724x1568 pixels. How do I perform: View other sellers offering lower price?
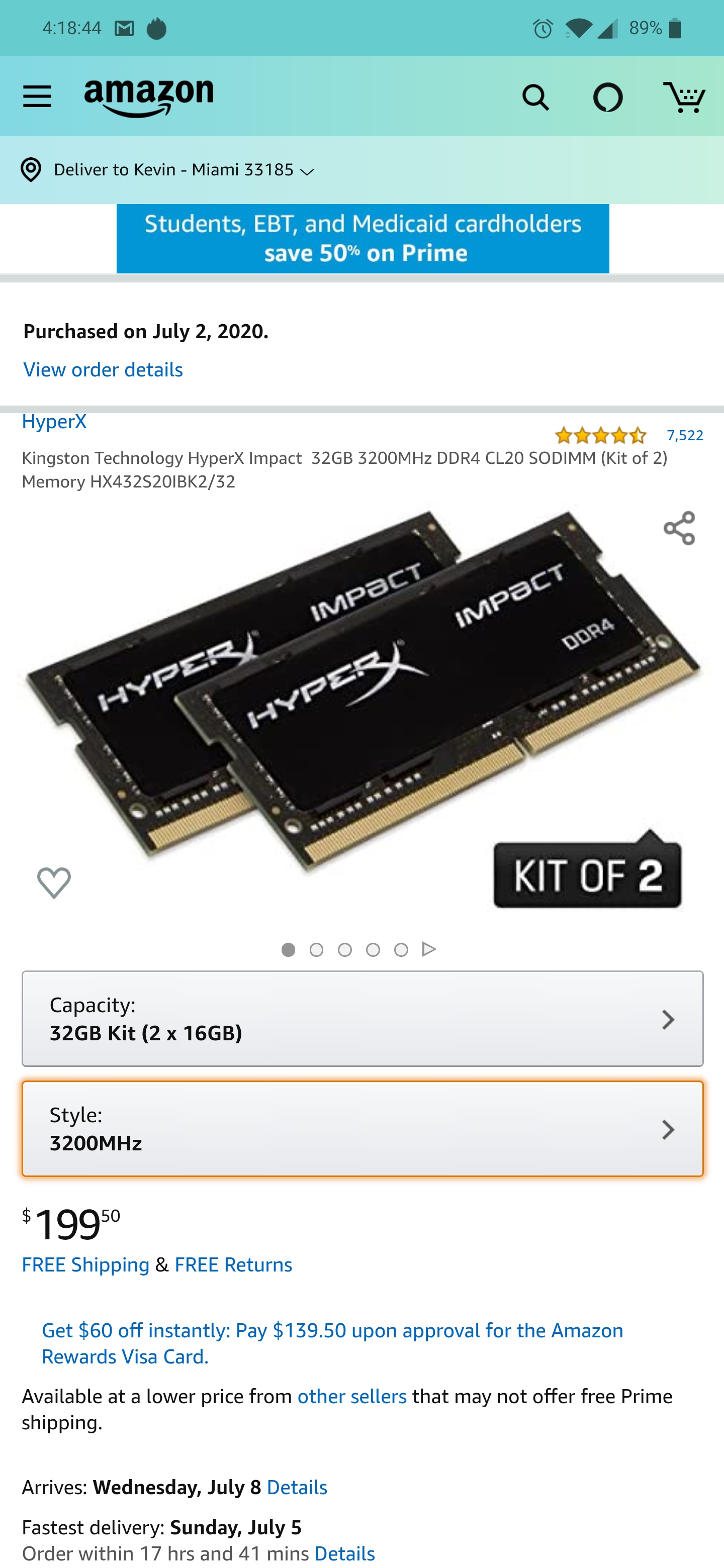click(x=352, y=1396)
